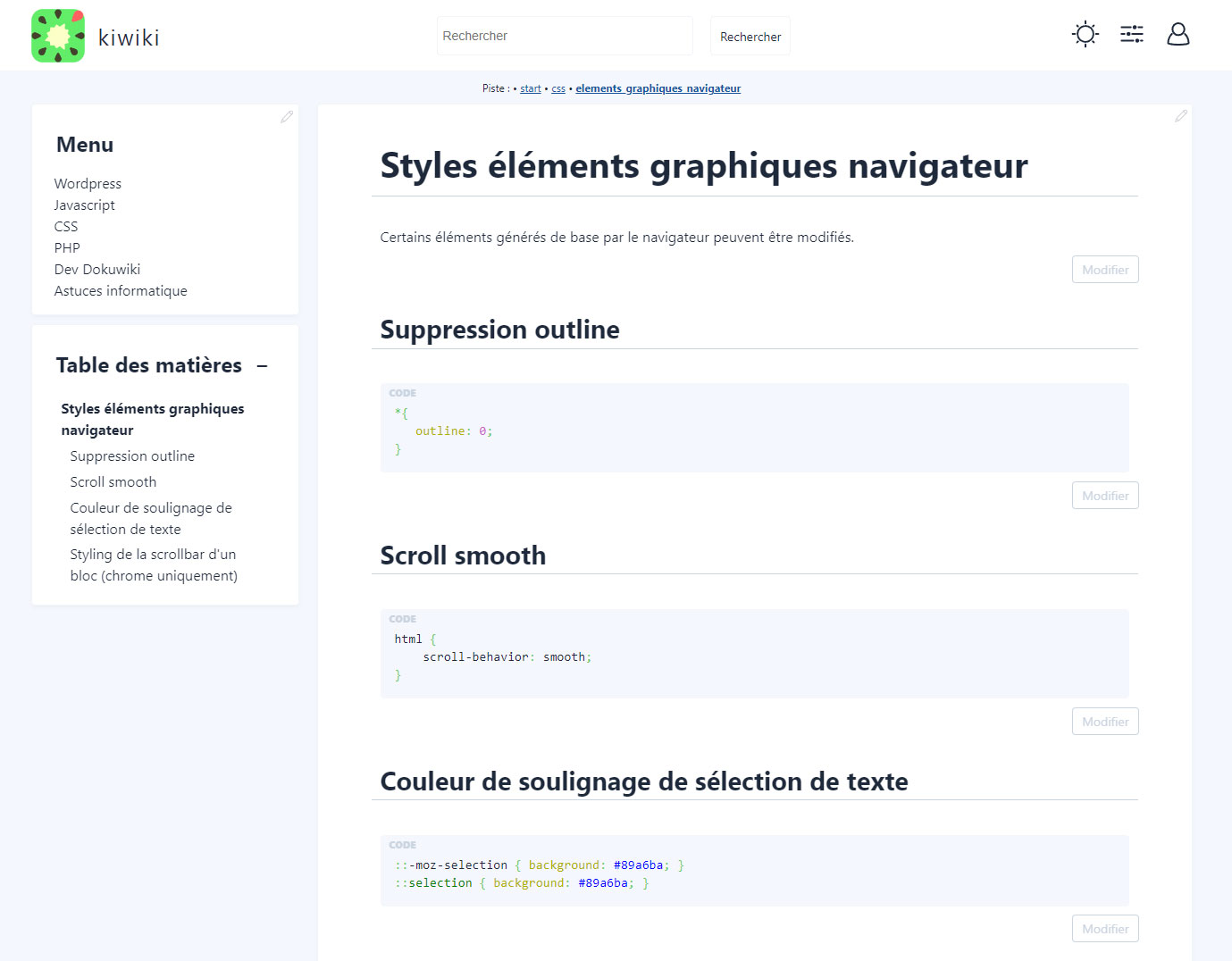Jump to Styling de la scrollbar TOC entry
Viewport: 1232px width, 961px height.
tap(154, 564)
